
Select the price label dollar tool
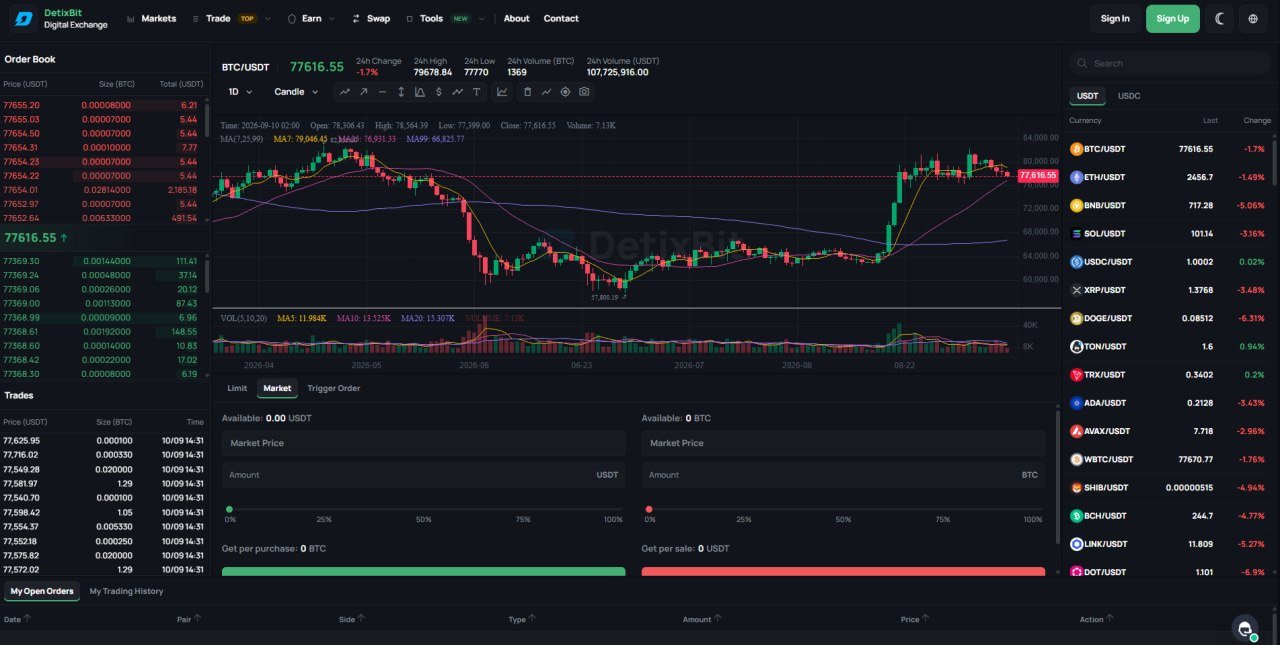[439, 92]
